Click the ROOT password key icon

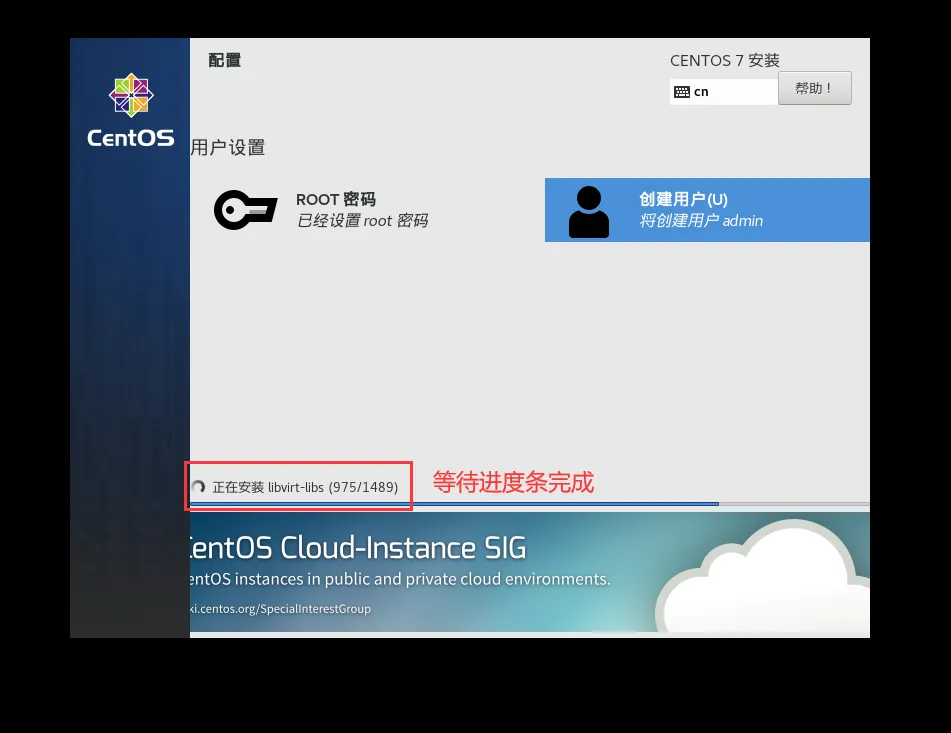pos(246,210)
